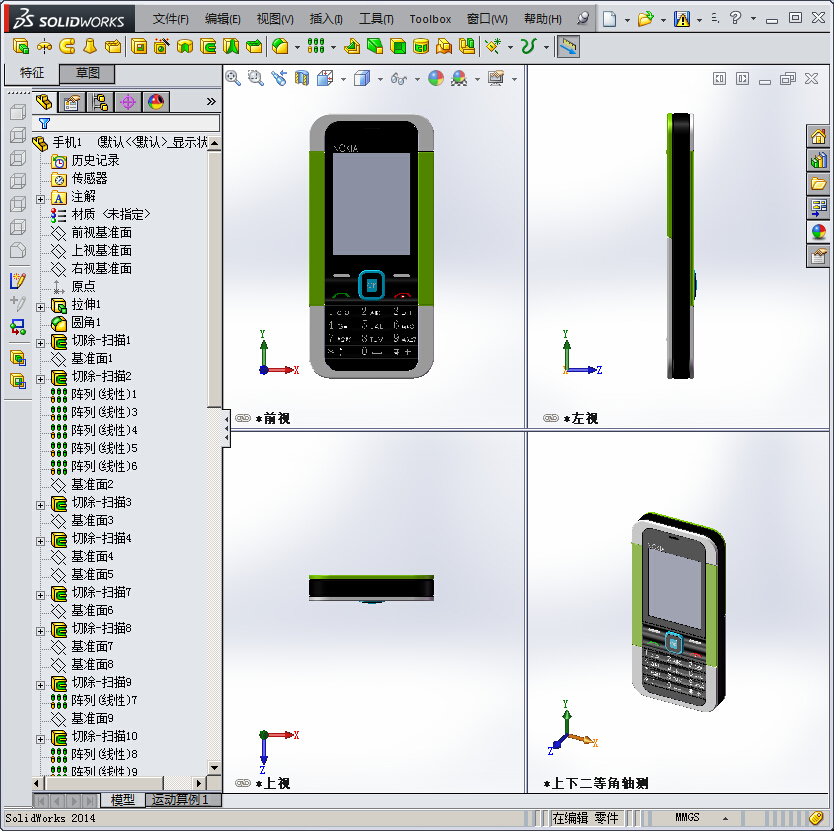
Task: Open the Toolbox menu
Action: click(x=430, y=18)
